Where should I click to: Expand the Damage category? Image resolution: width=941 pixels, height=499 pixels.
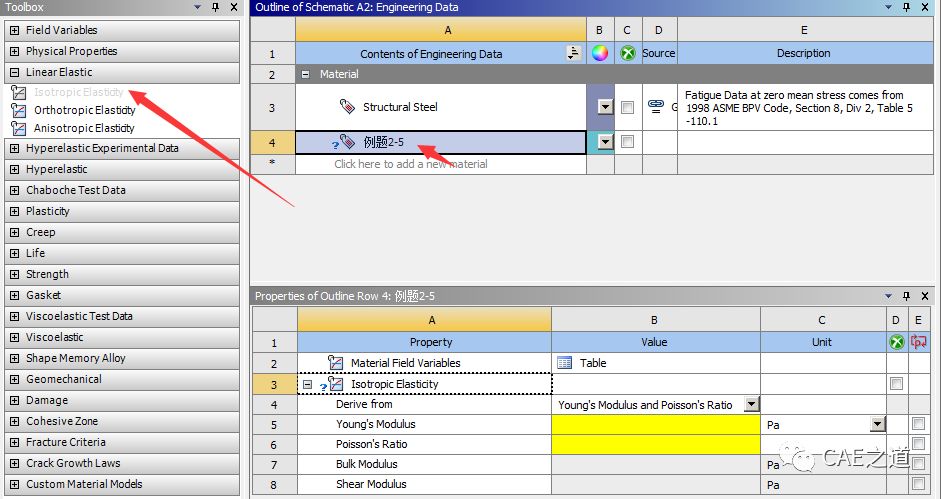click(14, 401)
